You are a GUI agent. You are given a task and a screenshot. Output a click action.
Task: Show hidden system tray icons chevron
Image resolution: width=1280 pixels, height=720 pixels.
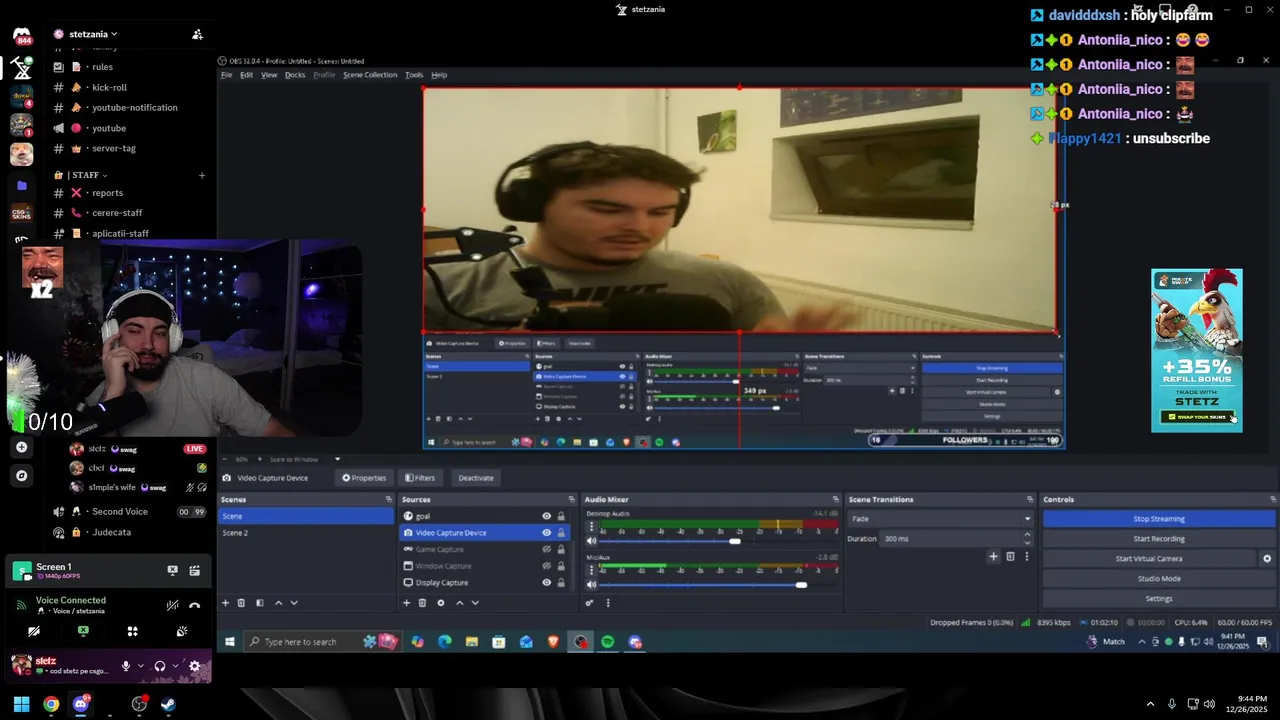point(1150,704)
